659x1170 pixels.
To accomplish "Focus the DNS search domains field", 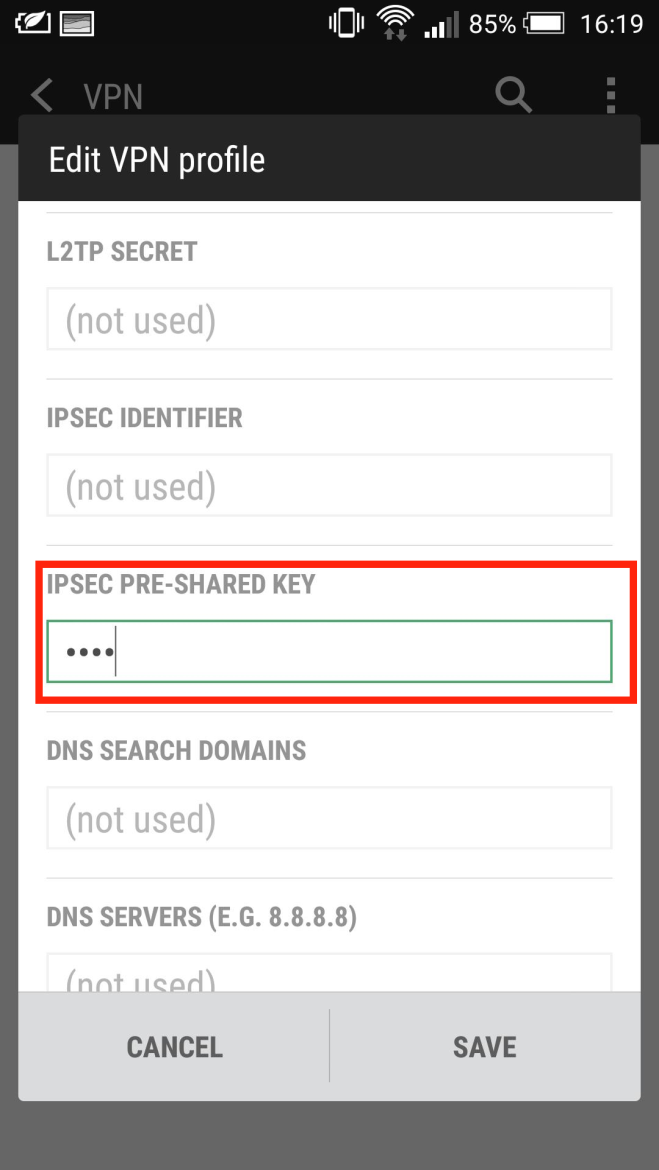I will point(329,819).
